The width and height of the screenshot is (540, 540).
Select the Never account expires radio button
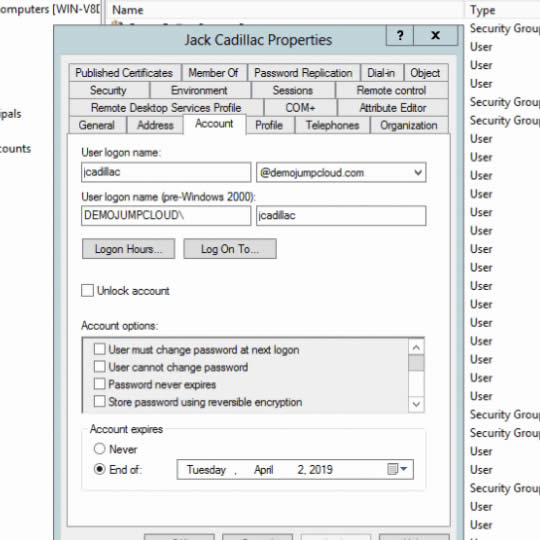pyautogui.click(x=100, y=448)
